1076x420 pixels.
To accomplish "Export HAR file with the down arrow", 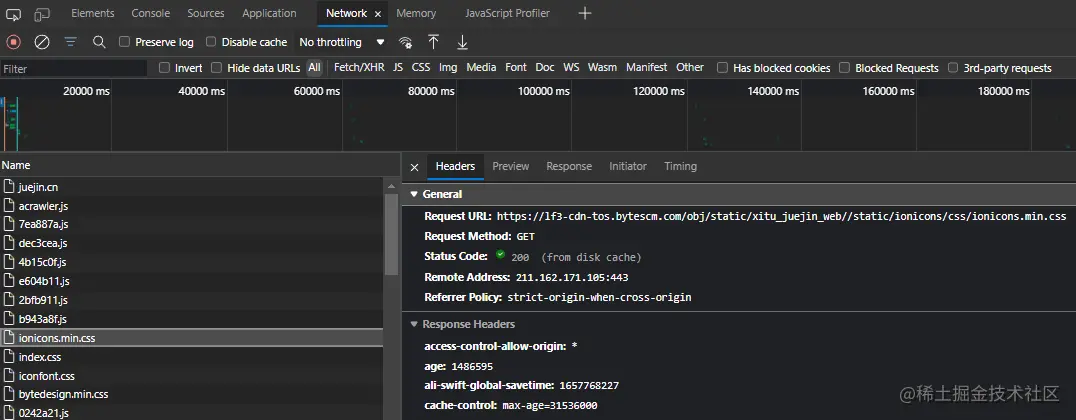I will point(463,43).
